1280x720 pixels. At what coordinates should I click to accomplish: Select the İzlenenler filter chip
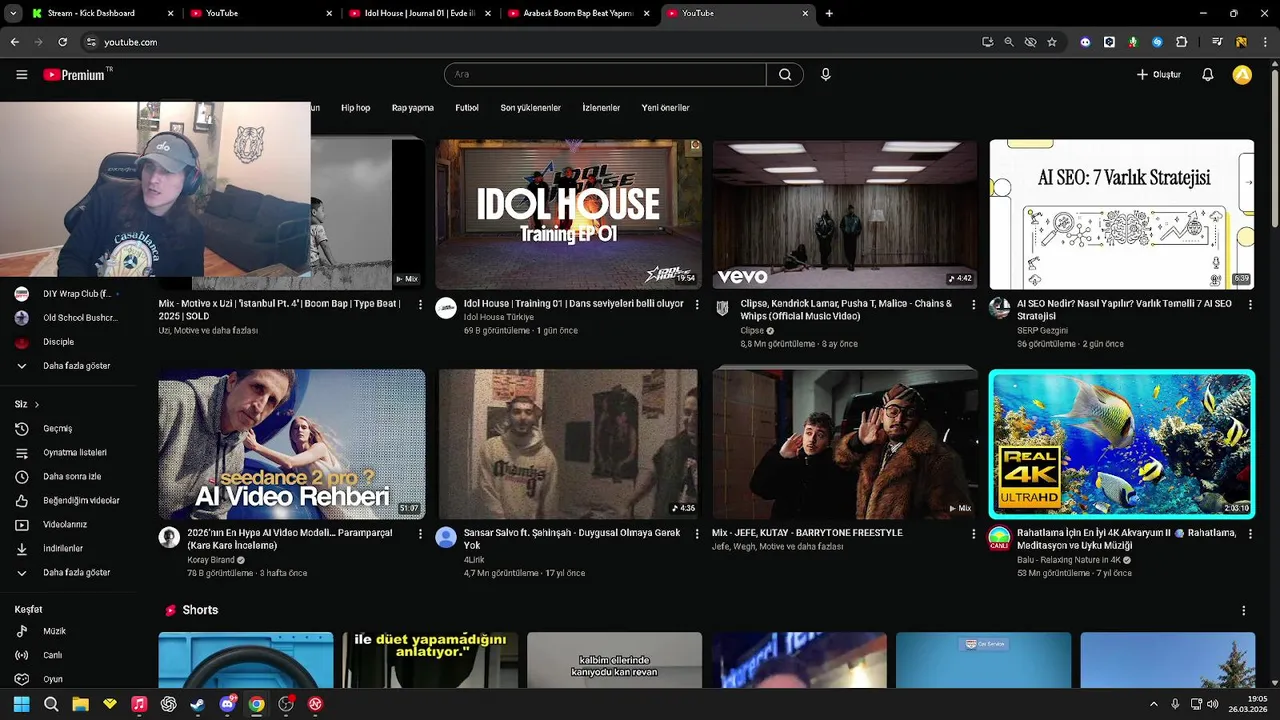coord(601,107)
